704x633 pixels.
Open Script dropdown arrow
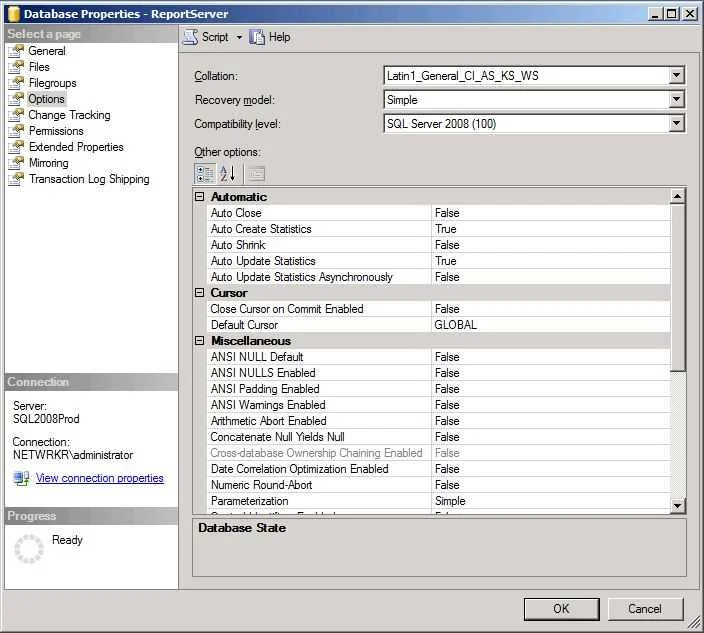239,37
